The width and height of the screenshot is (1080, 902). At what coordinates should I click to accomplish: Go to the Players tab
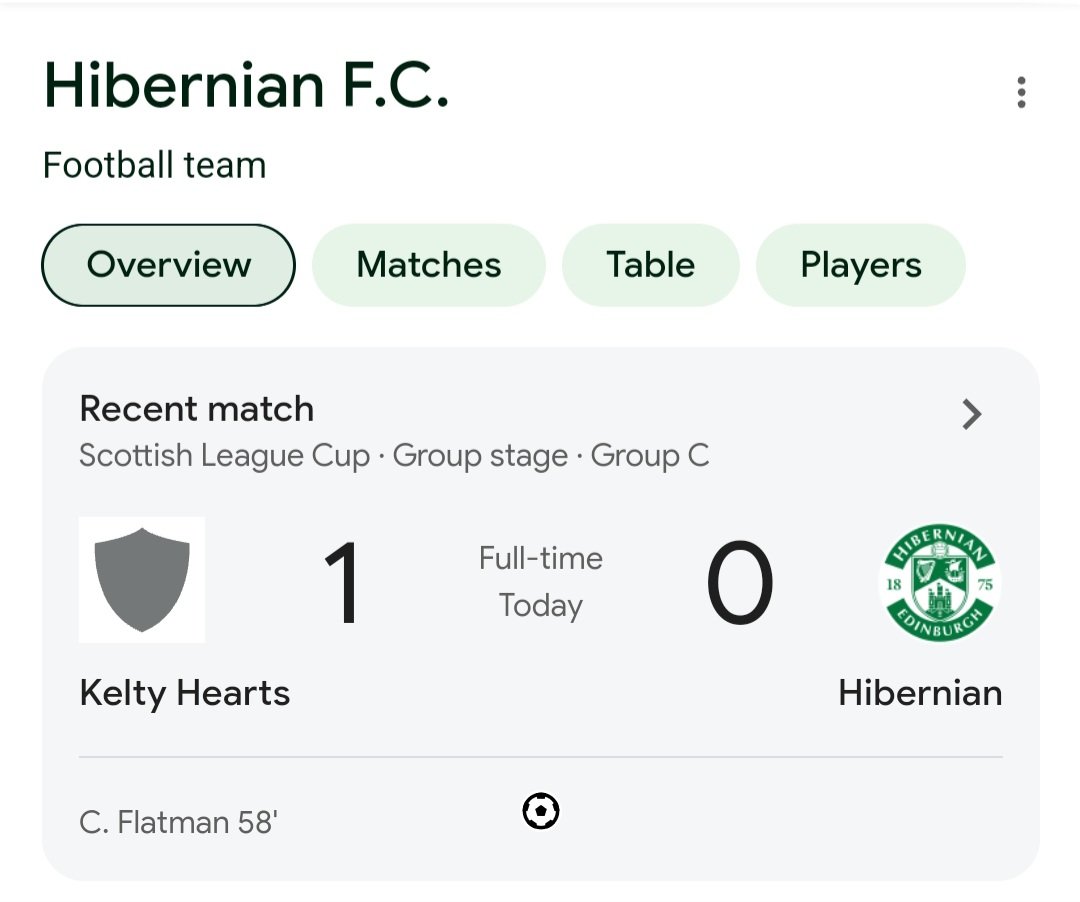(x=860, y=265)
